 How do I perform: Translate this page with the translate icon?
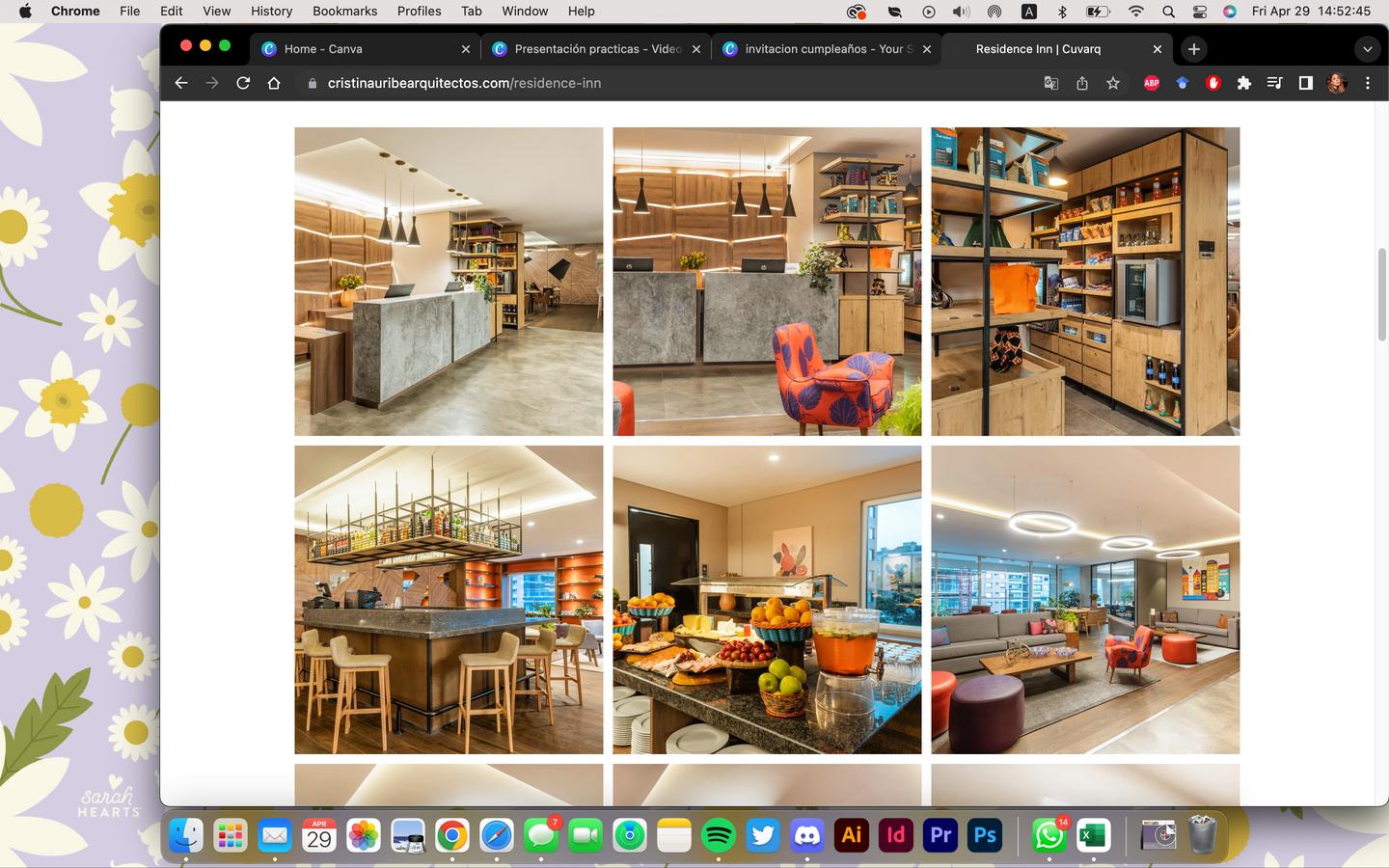[1051, 83]
